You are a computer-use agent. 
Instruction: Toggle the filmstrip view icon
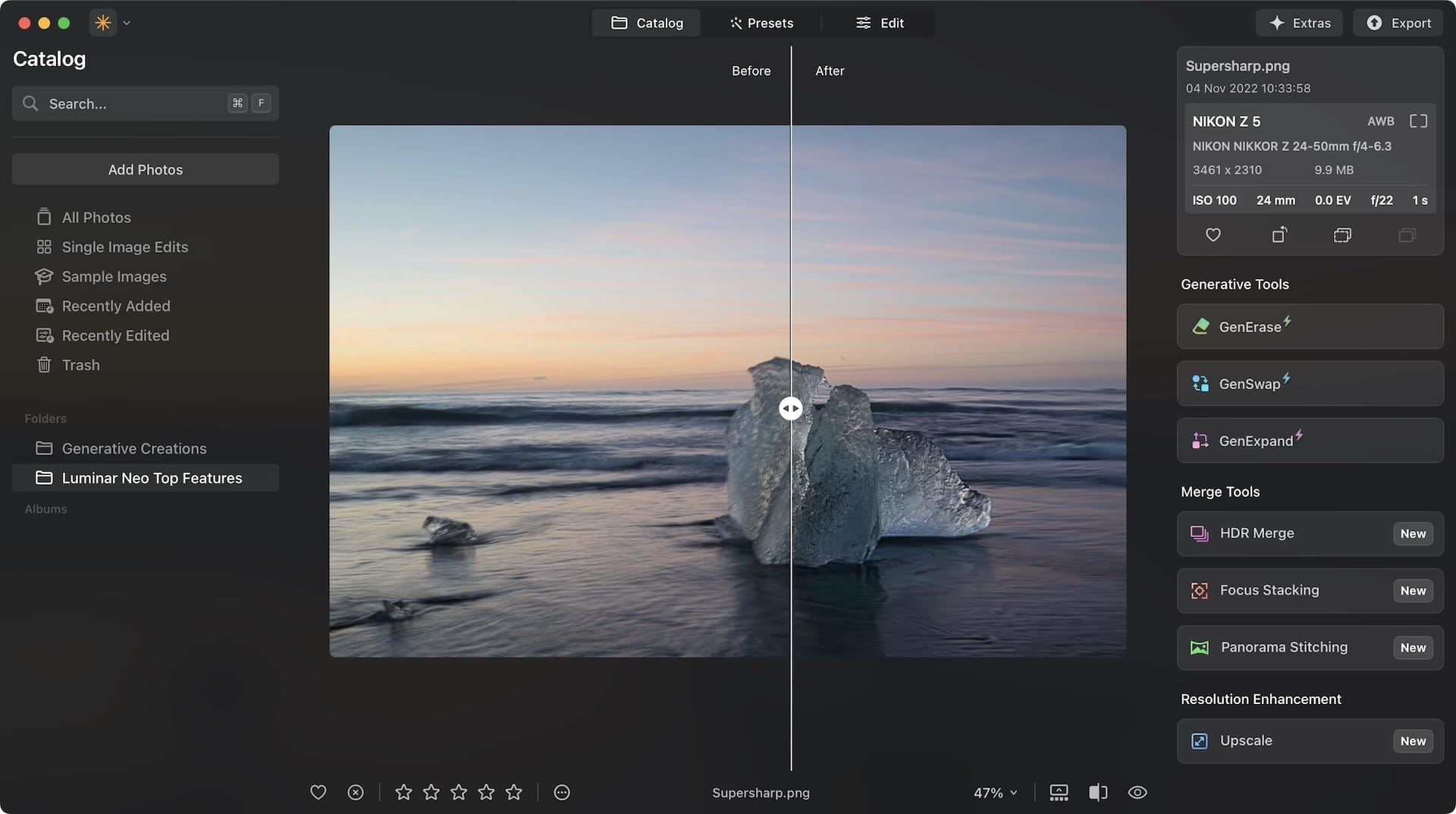(1059, 793)
